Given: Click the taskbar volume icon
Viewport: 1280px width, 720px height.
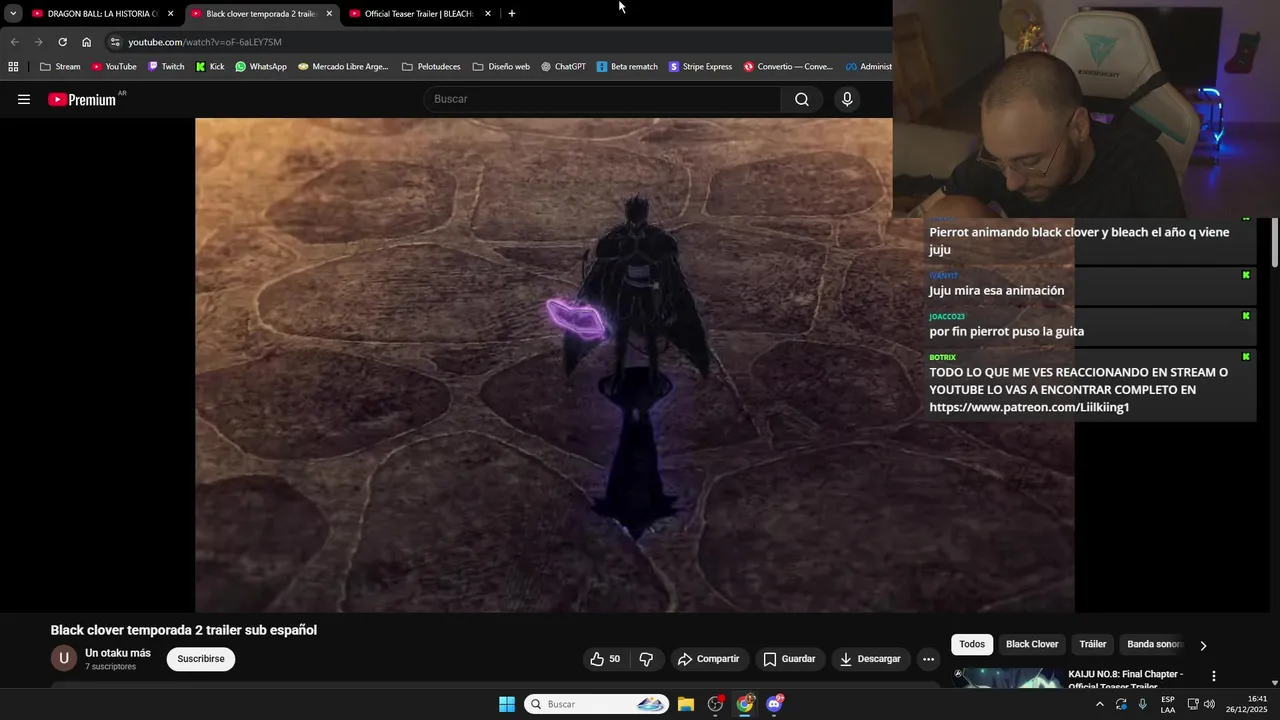Looking at the screenshot, I should [x=1209, y=704].
